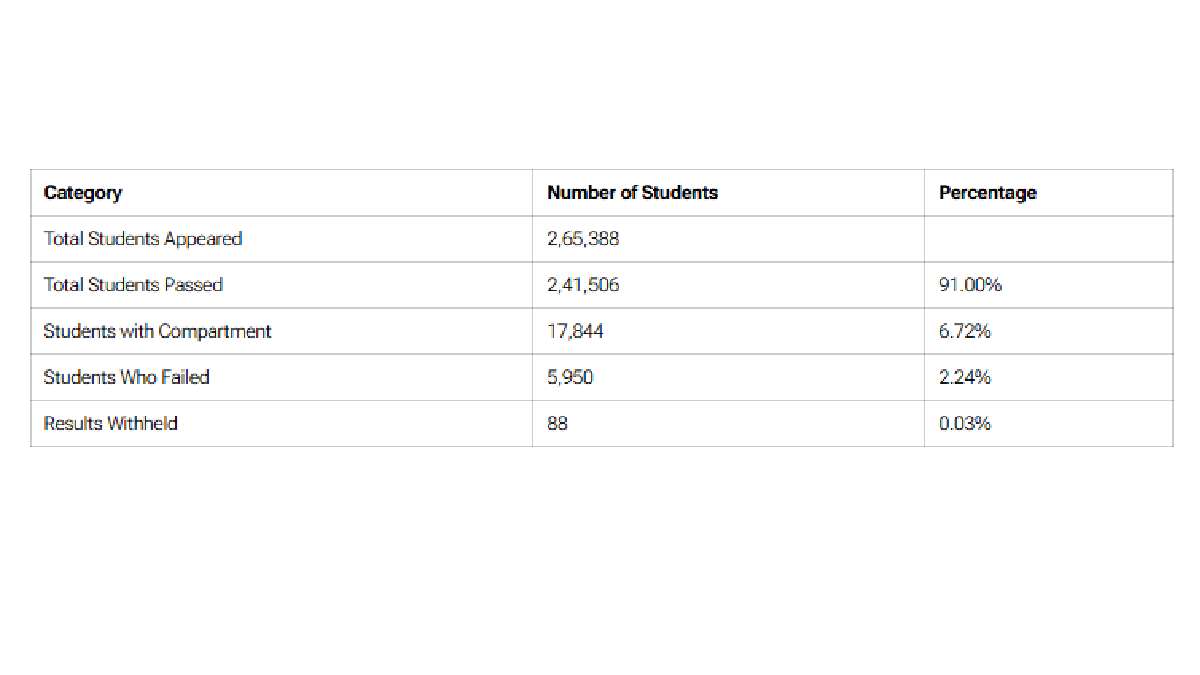
Task: Click the 2,65,388 students value
Action: coord(583,239)
